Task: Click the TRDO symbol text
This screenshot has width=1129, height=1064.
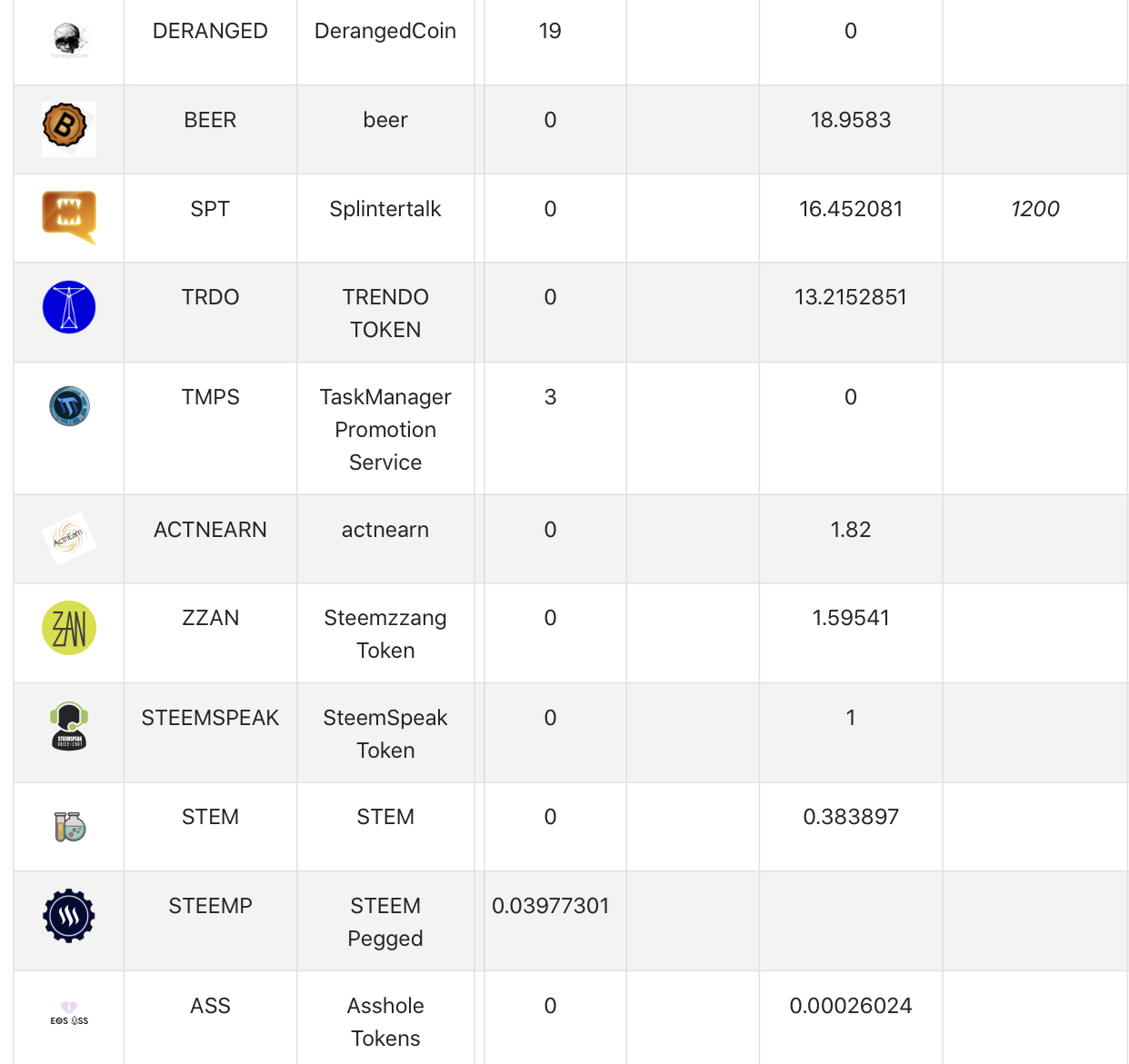Action: (210, 297)
